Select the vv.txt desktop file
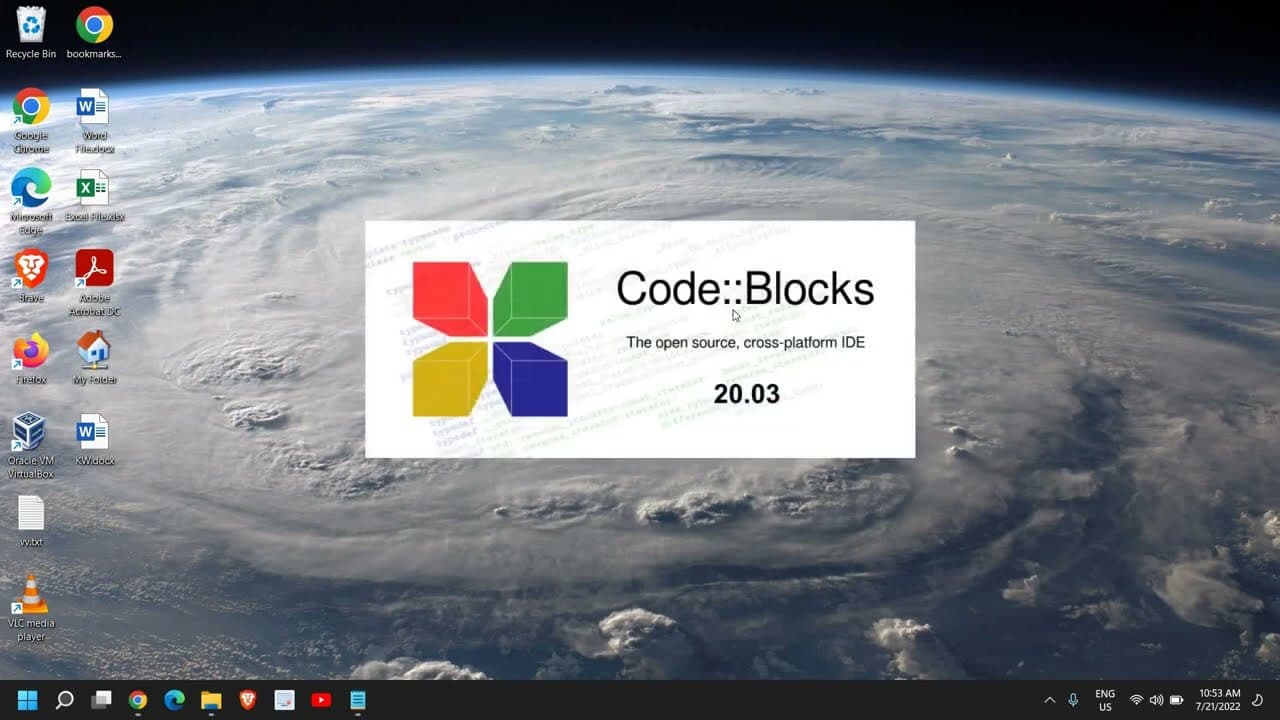 pos(31,521)
